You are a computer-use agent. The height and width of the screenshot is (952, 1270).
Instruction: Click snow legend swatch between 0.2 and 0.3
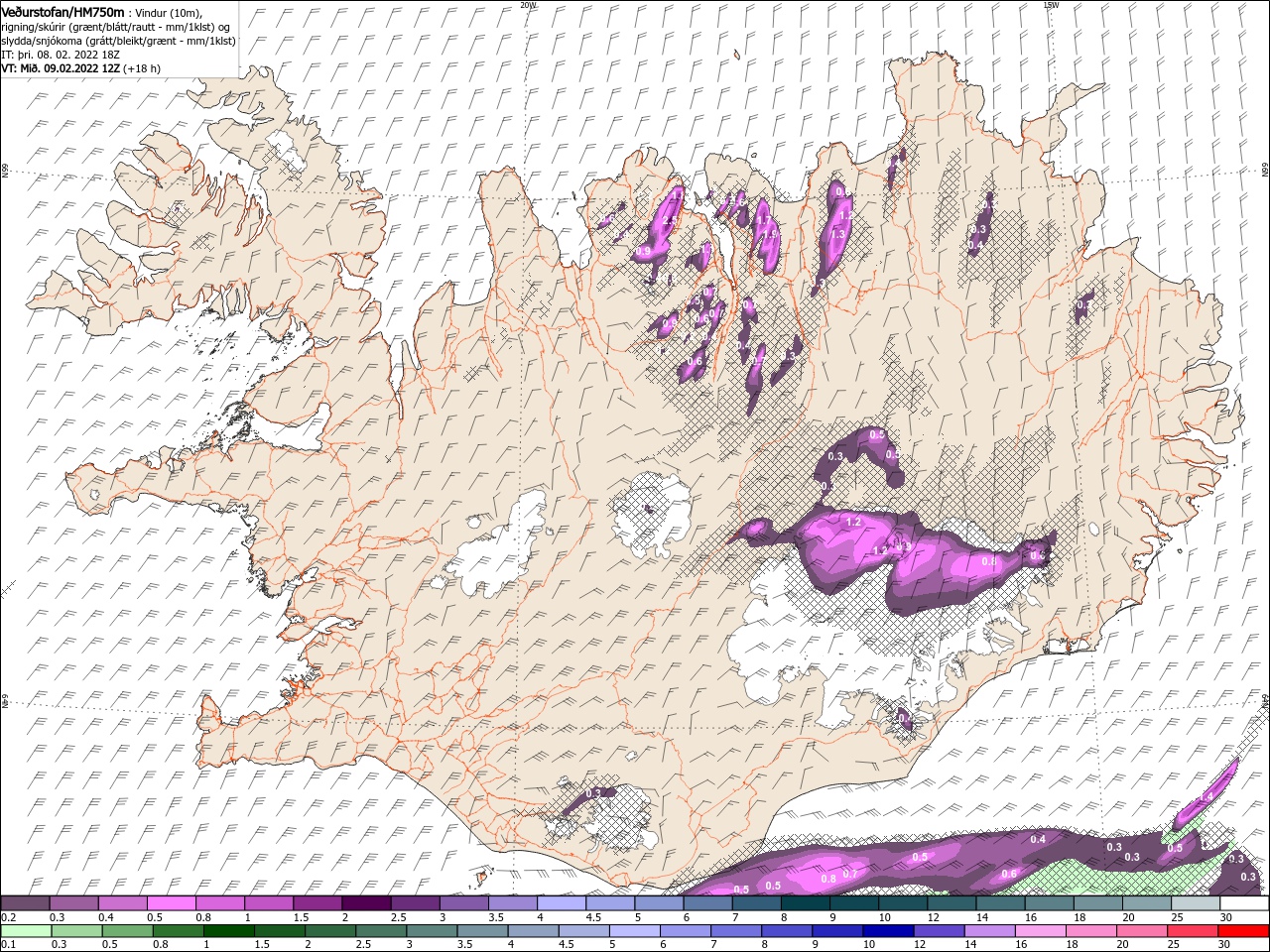(x=26, y=903)
